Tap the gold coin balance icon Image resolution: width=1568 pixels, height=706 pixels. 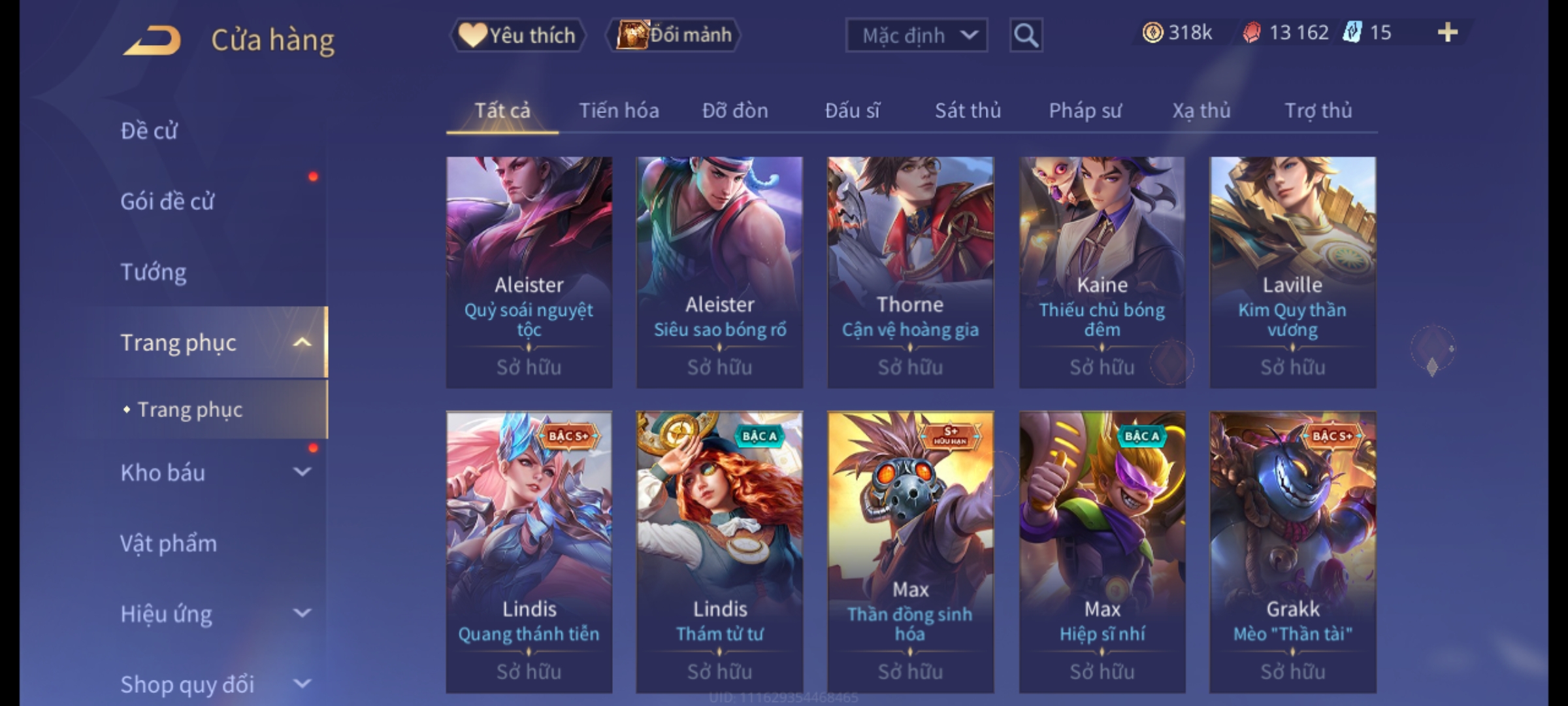point(1152,33)
